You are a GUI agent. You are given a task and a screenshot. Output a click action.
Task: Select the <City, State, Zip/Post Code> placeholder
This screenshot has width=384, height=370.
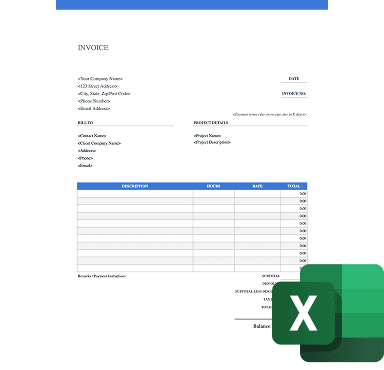(104, 94)
